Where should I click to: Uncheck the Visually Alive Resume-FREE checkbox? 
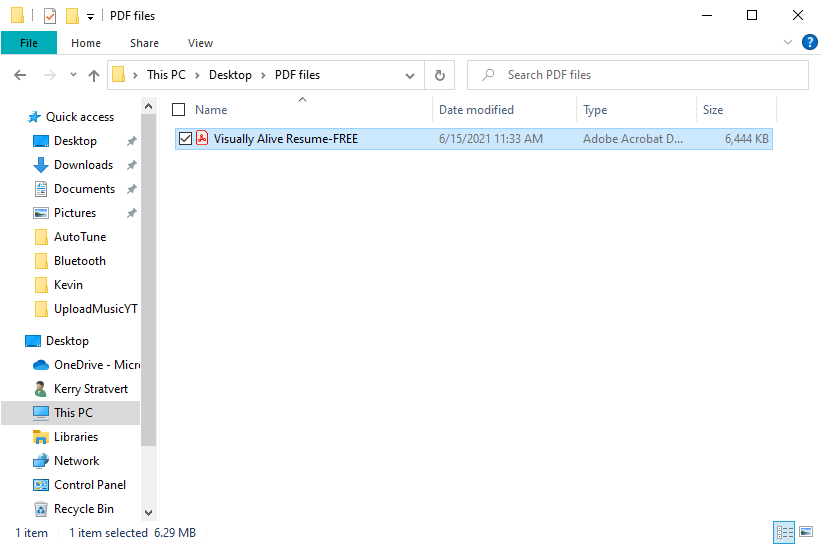tap(185, 139)
